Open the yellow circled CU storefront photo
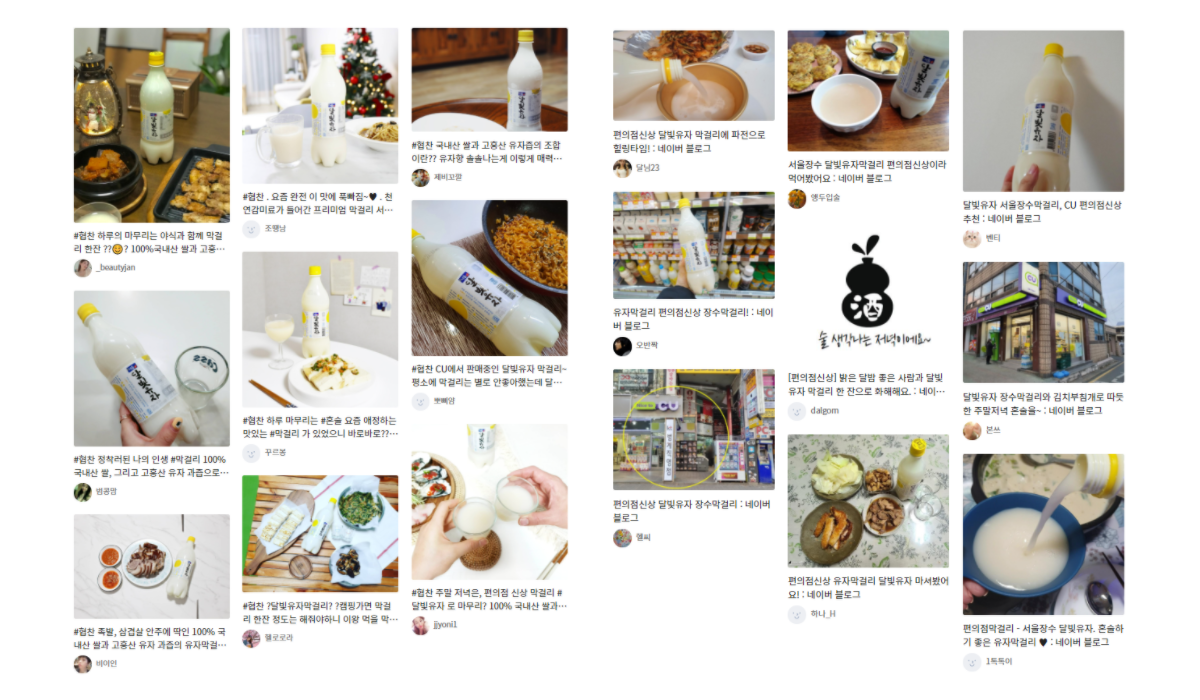Viewport: 1200px width, 700px height. [694, 429]
